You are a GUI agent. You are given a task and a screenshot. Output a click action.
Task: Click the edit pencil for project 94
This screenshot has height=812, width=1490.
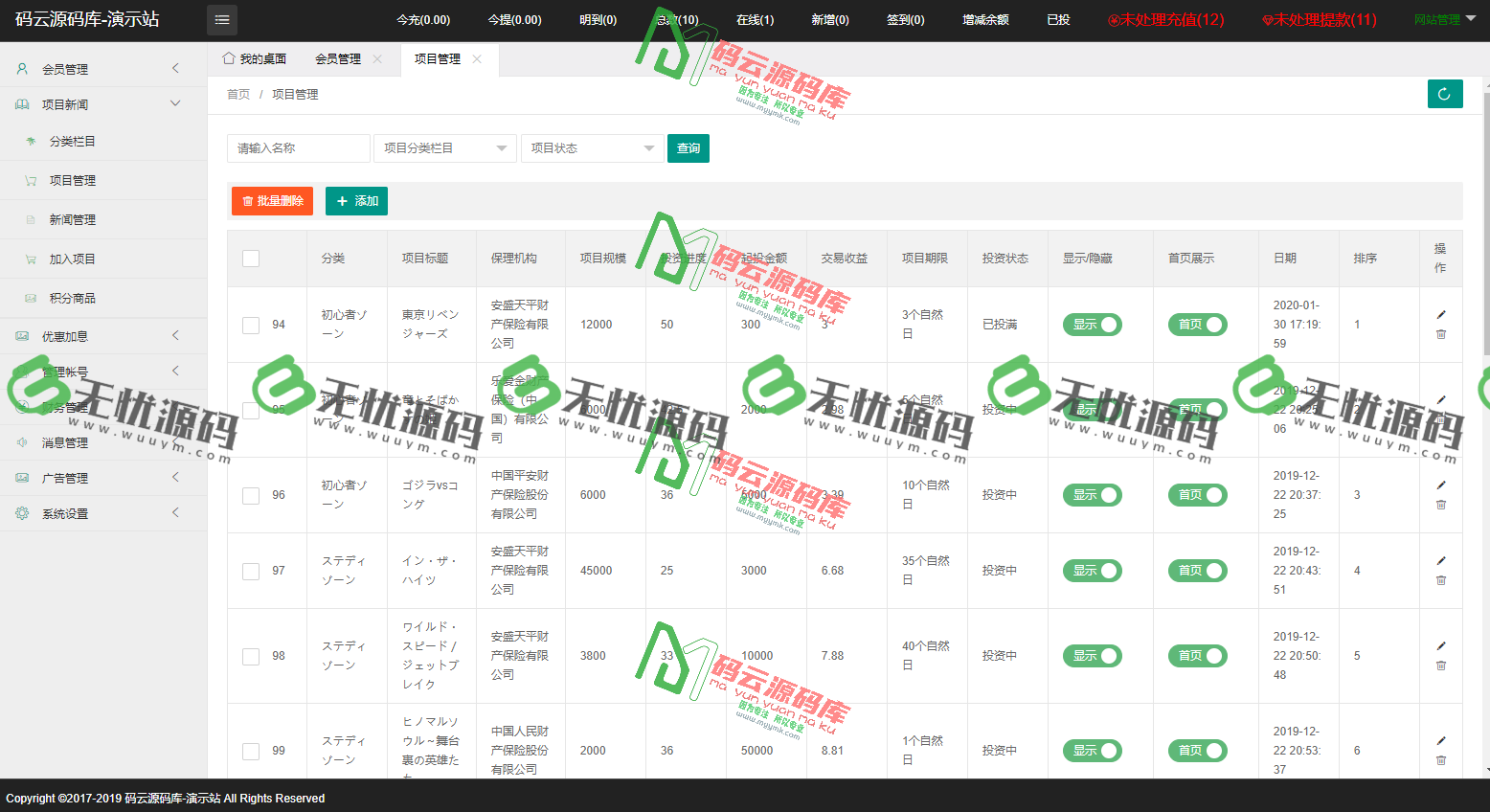[x=1441, y=315]
